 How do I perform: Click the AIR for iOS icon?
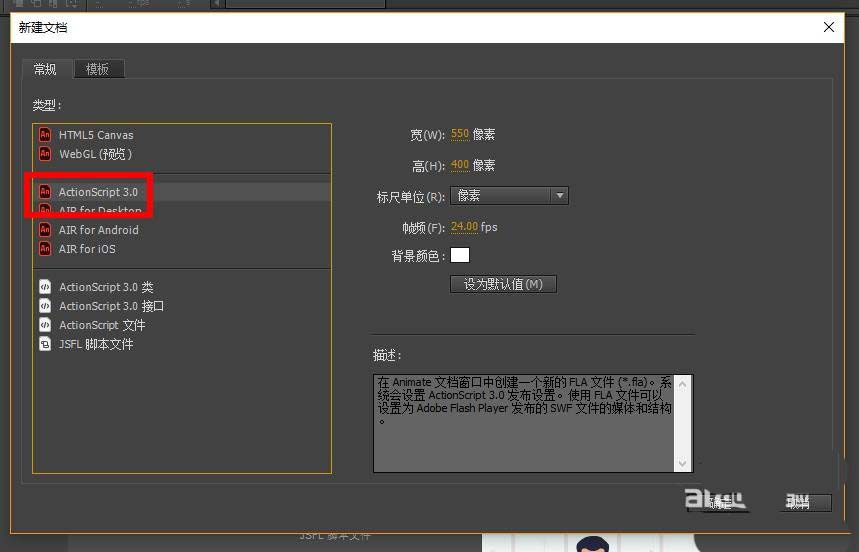(x=45, y=249)
